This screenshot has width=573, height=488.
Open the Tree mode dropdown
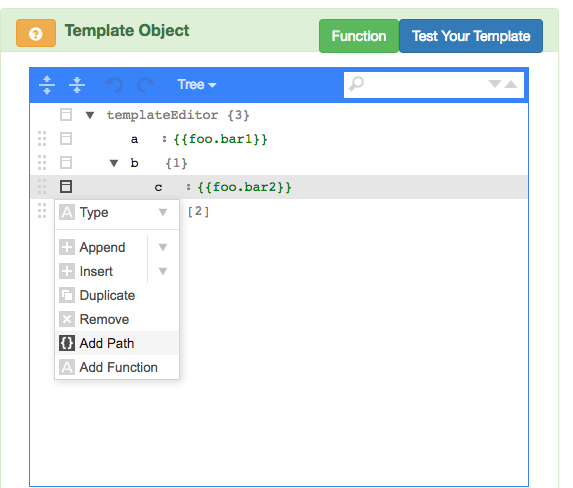coord(197,84)
